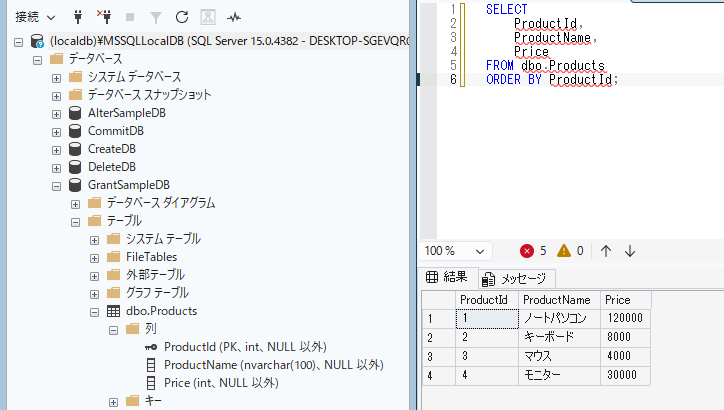
Task: Collapse the dbo.Products table node
Action: coord(95,313)
